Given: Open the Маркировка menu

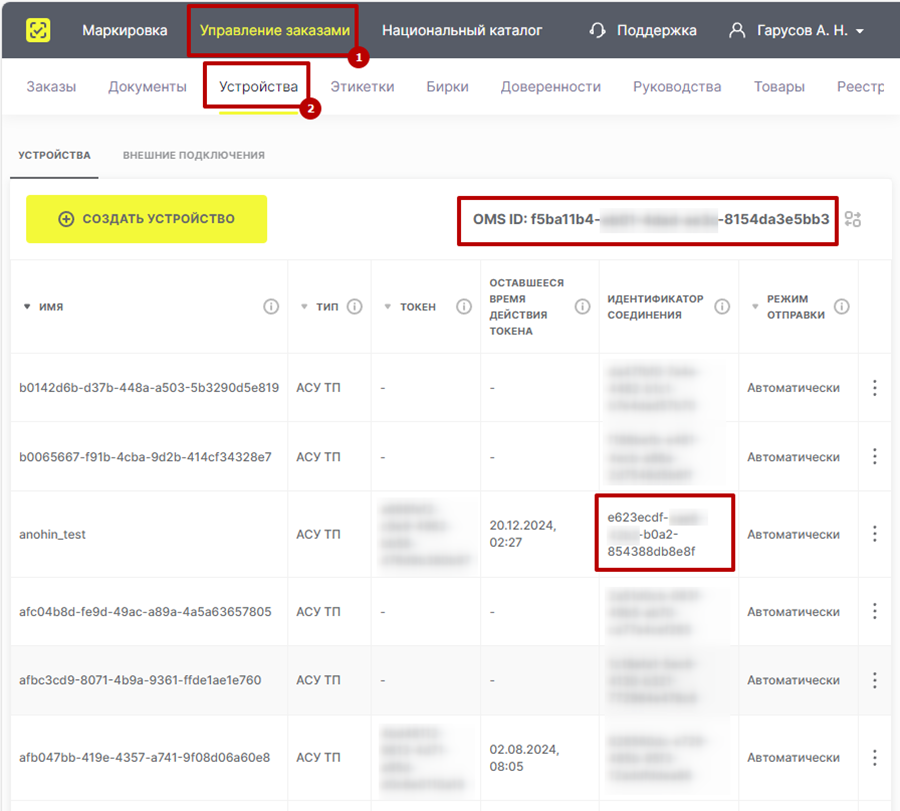Looking at the screenshot, I should pyautogui.click(x=125, y=30).
